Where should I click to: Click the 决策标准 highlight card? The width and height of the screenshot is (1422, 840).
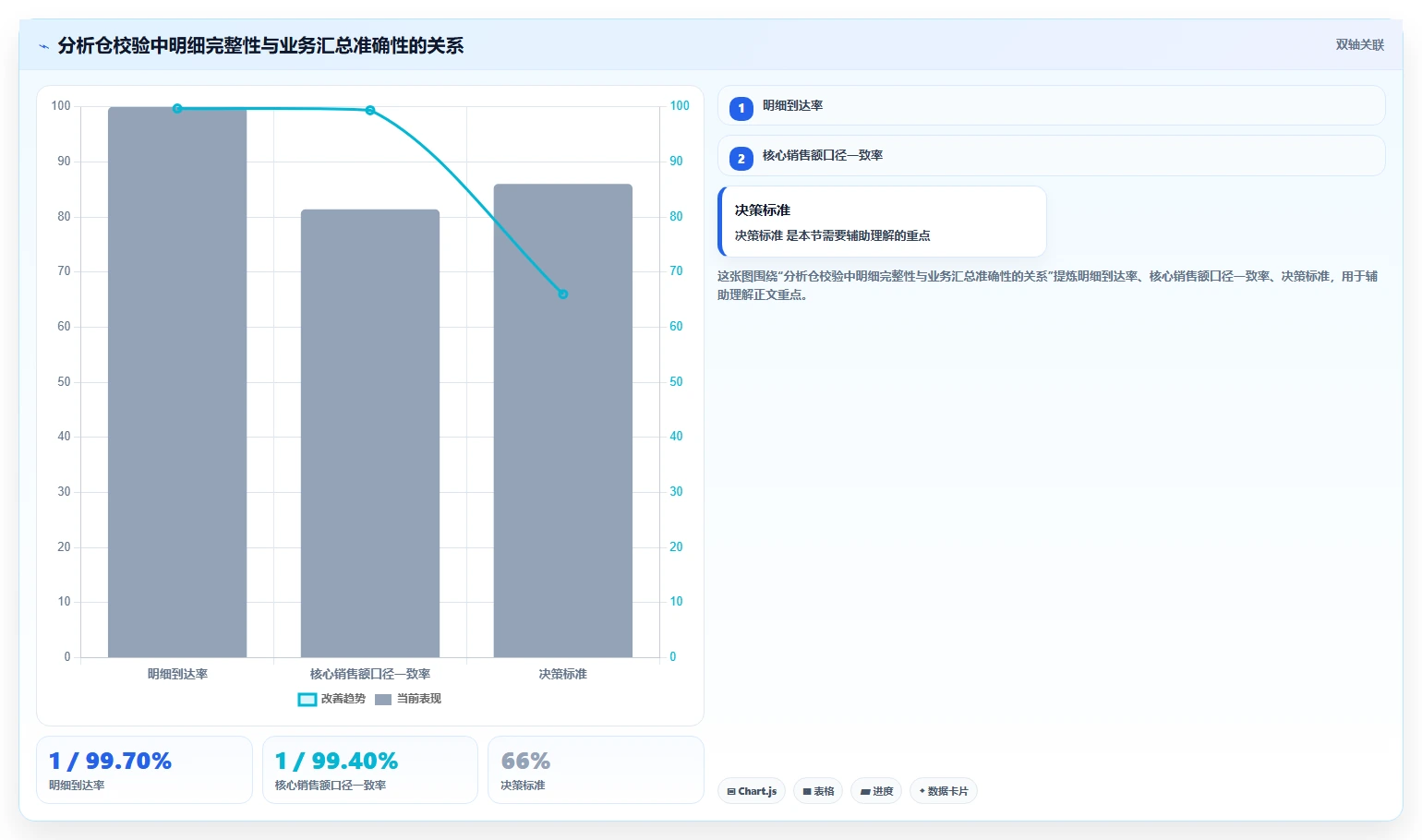pyautogui.click(x=882, y=222)
